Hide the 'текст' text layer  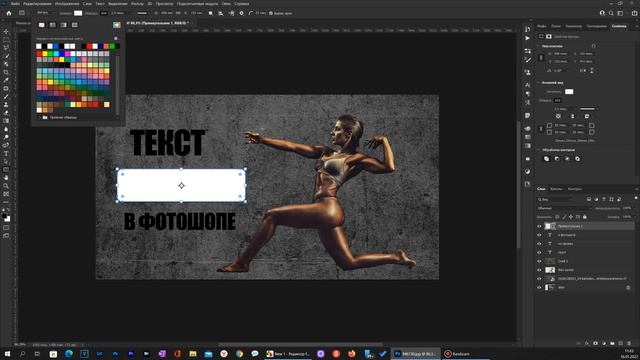539,252
